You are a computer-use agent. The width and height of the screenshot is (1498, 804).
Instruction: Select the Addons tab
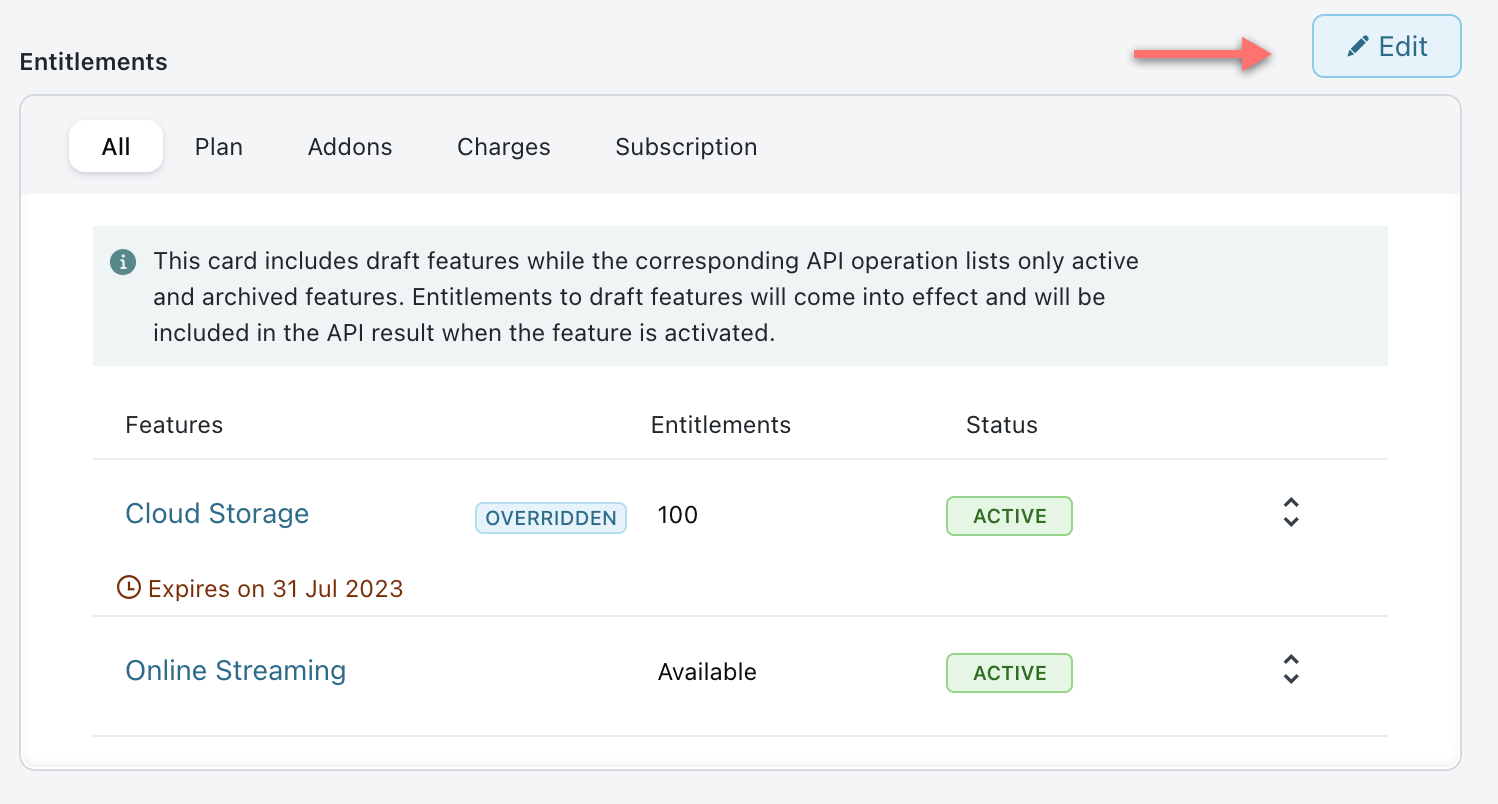350,147
